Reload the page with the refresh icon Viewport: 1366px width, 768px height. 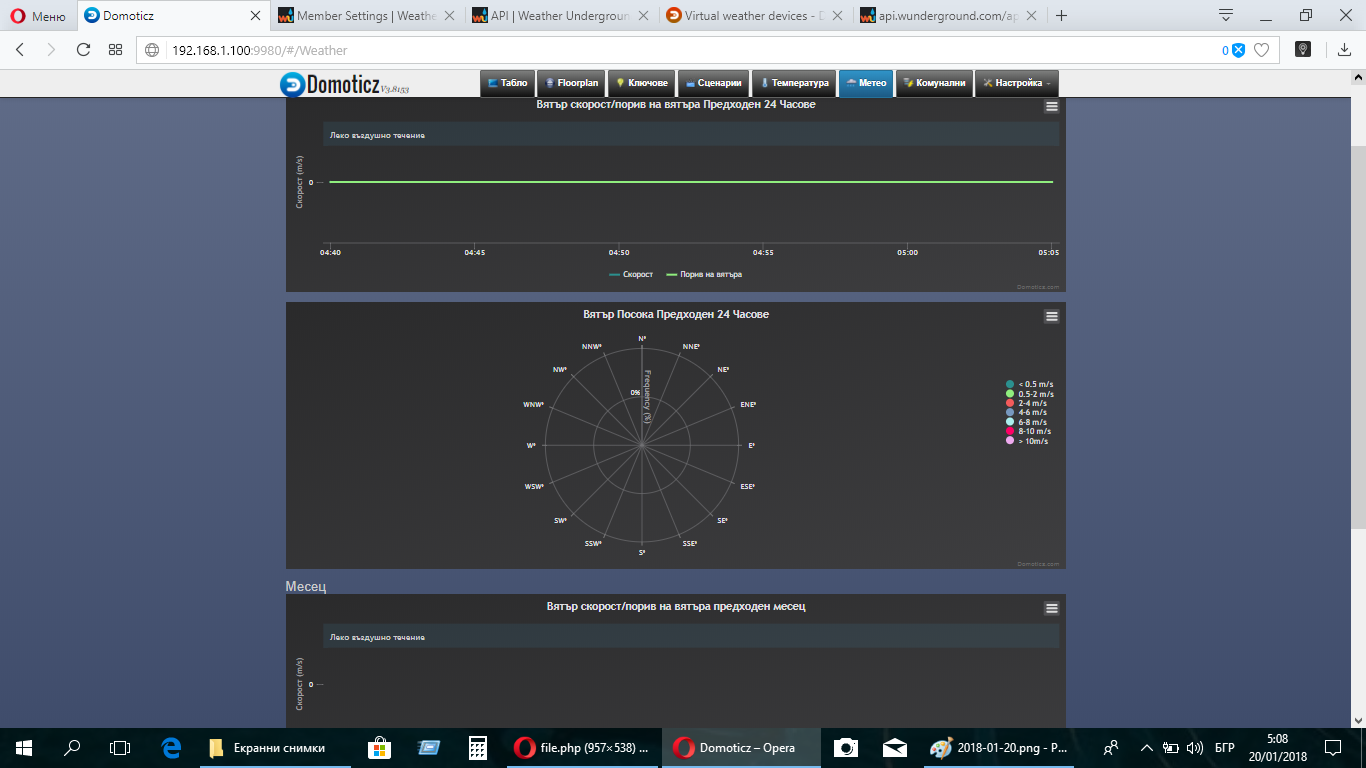click(x=83, y=50)
